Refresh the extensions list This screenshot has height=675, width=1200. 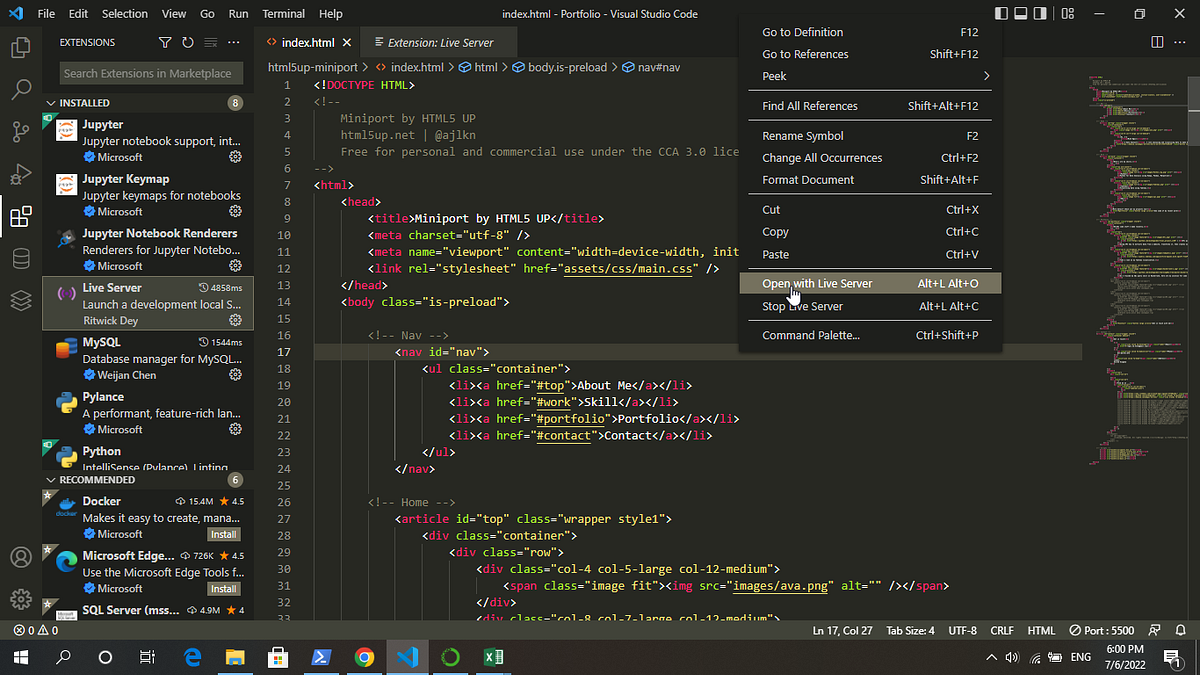[188, 43]
